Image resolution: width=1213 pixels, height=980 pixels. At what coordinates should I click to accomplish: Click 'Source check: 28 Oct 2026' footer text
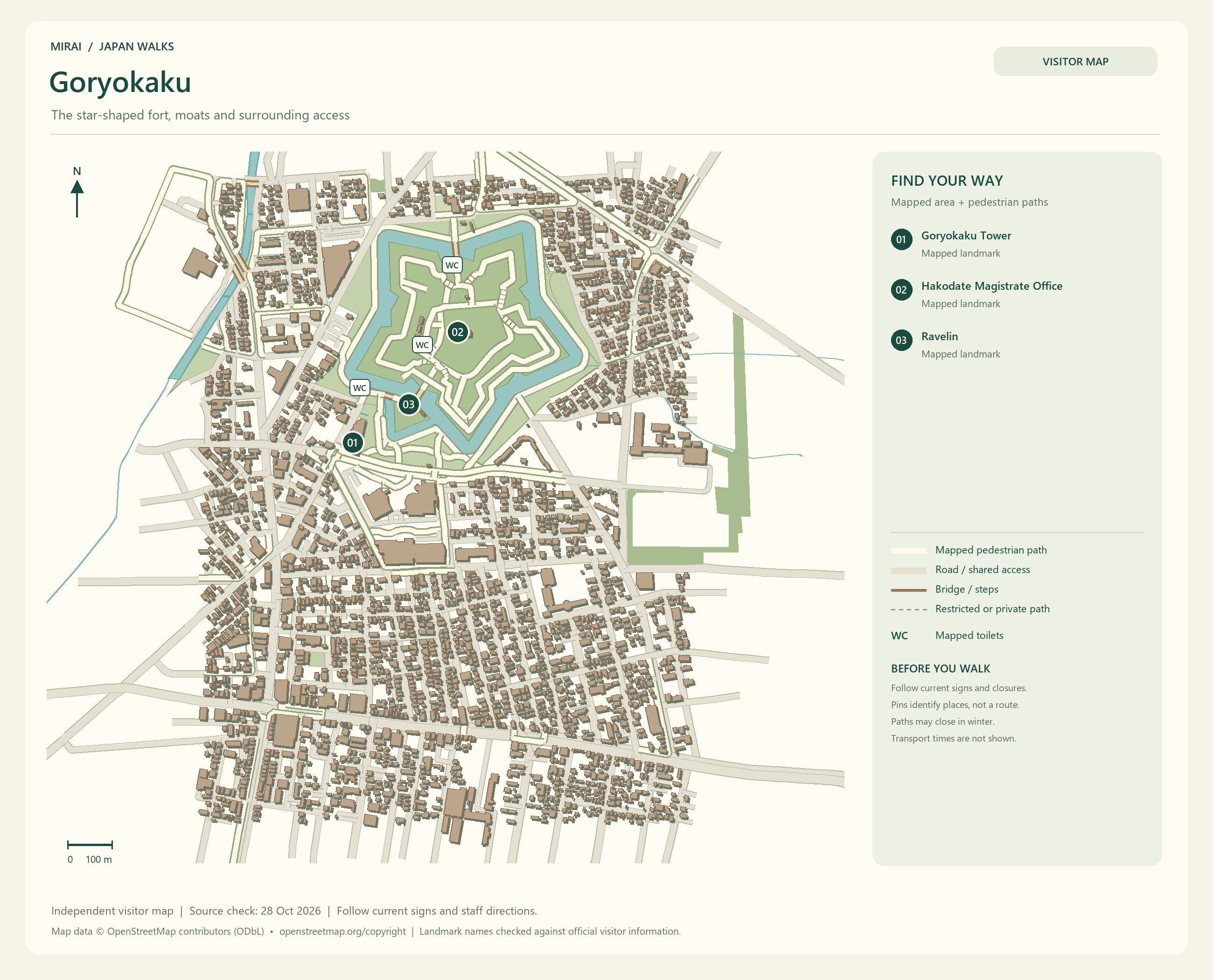tap(255, 911)
